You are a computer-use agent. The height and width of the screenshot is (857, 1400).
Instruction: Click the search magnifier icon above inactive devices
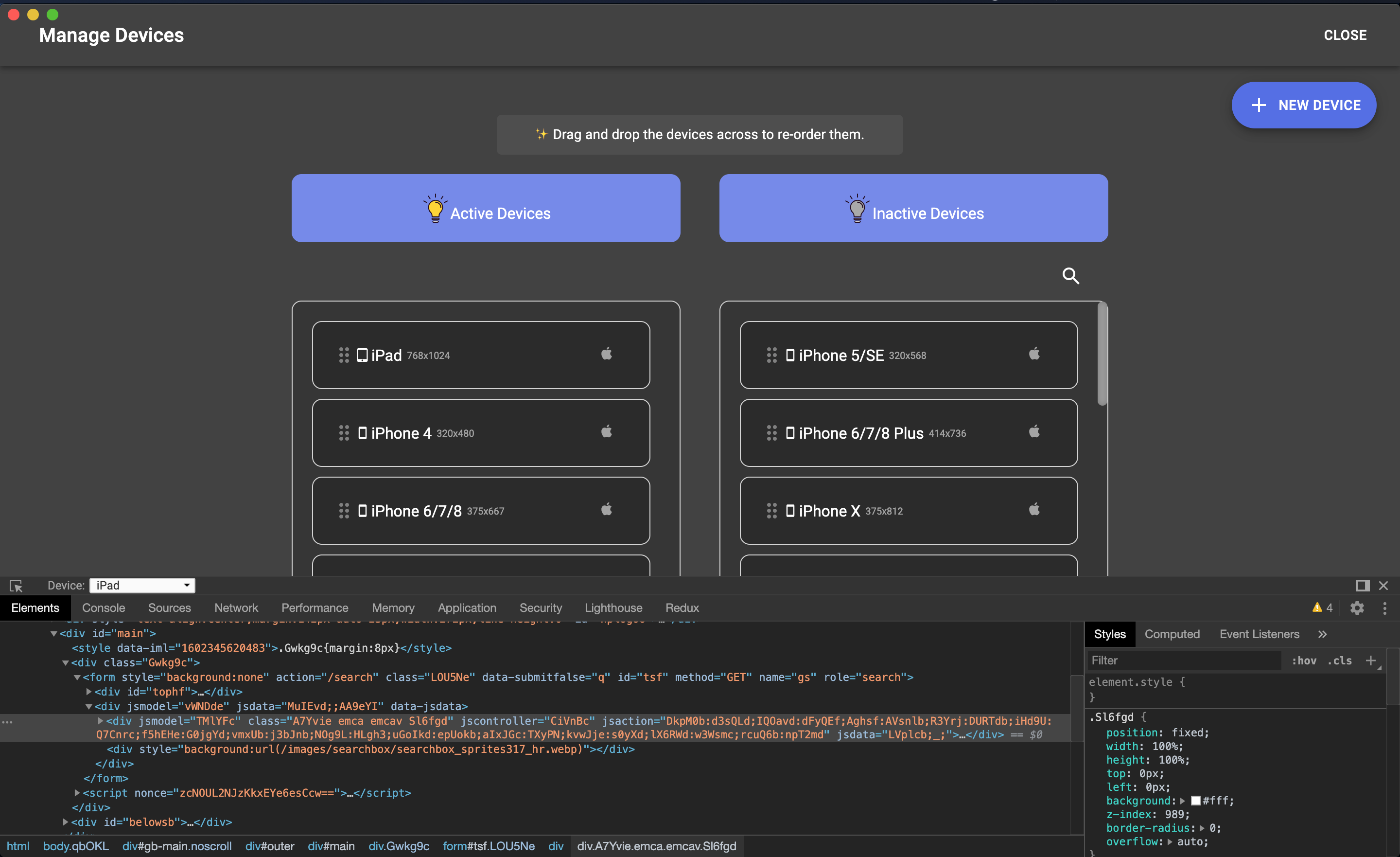pos(1070,276)
